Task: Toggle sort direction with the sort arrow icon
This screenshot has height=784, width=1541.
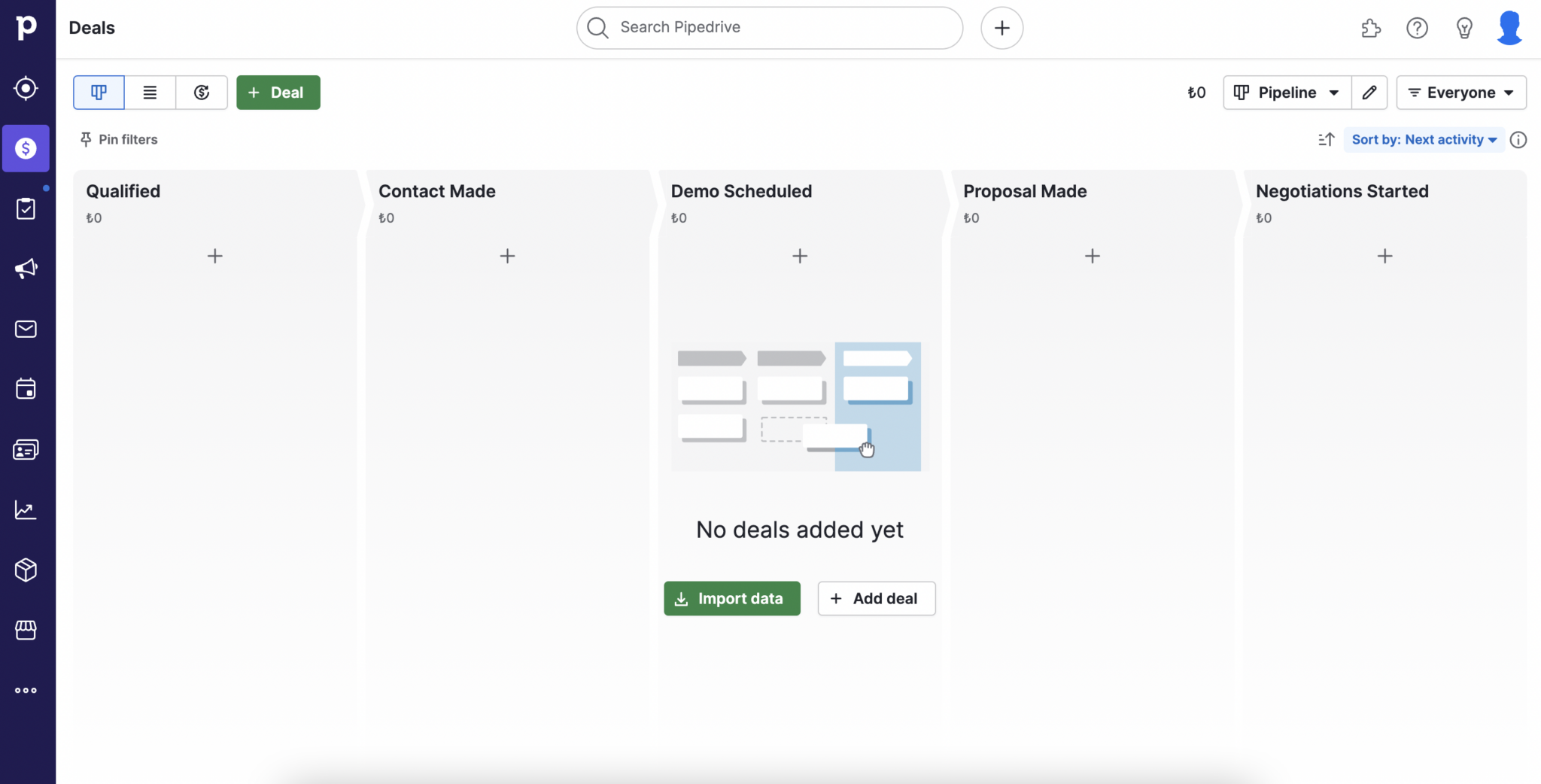Action: tap(1326, 140)
